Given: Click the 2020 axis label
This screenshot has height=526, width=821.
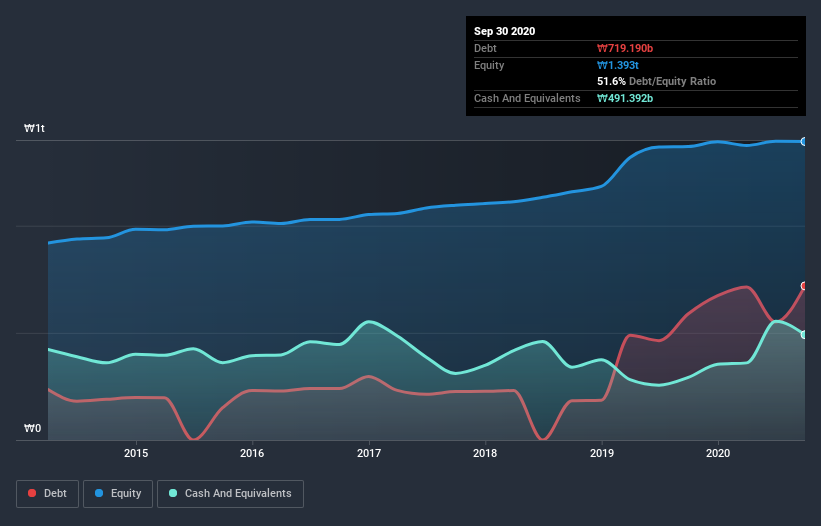Looking at the screenshot, I should pyautogui.click(x=718, y=453).
